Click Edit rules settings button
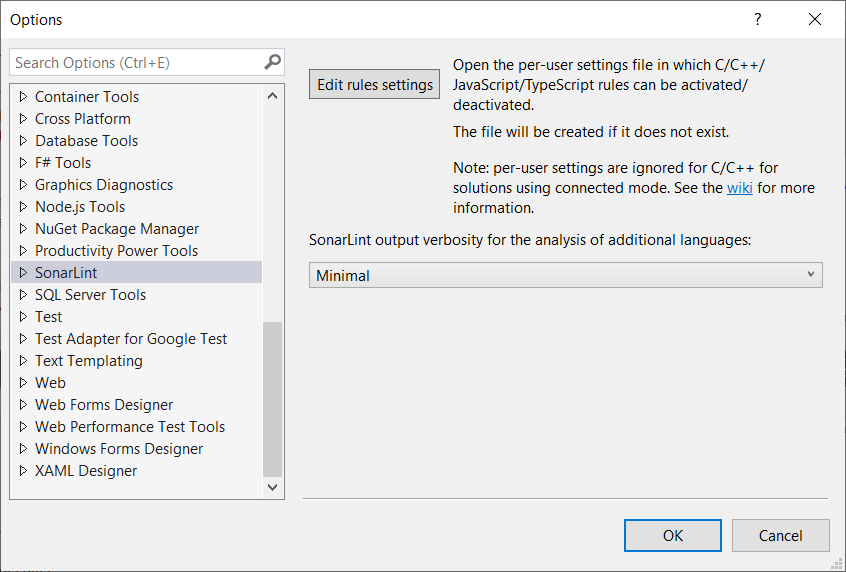Viewport: 846px width, 572px height. tap(374, 84)
